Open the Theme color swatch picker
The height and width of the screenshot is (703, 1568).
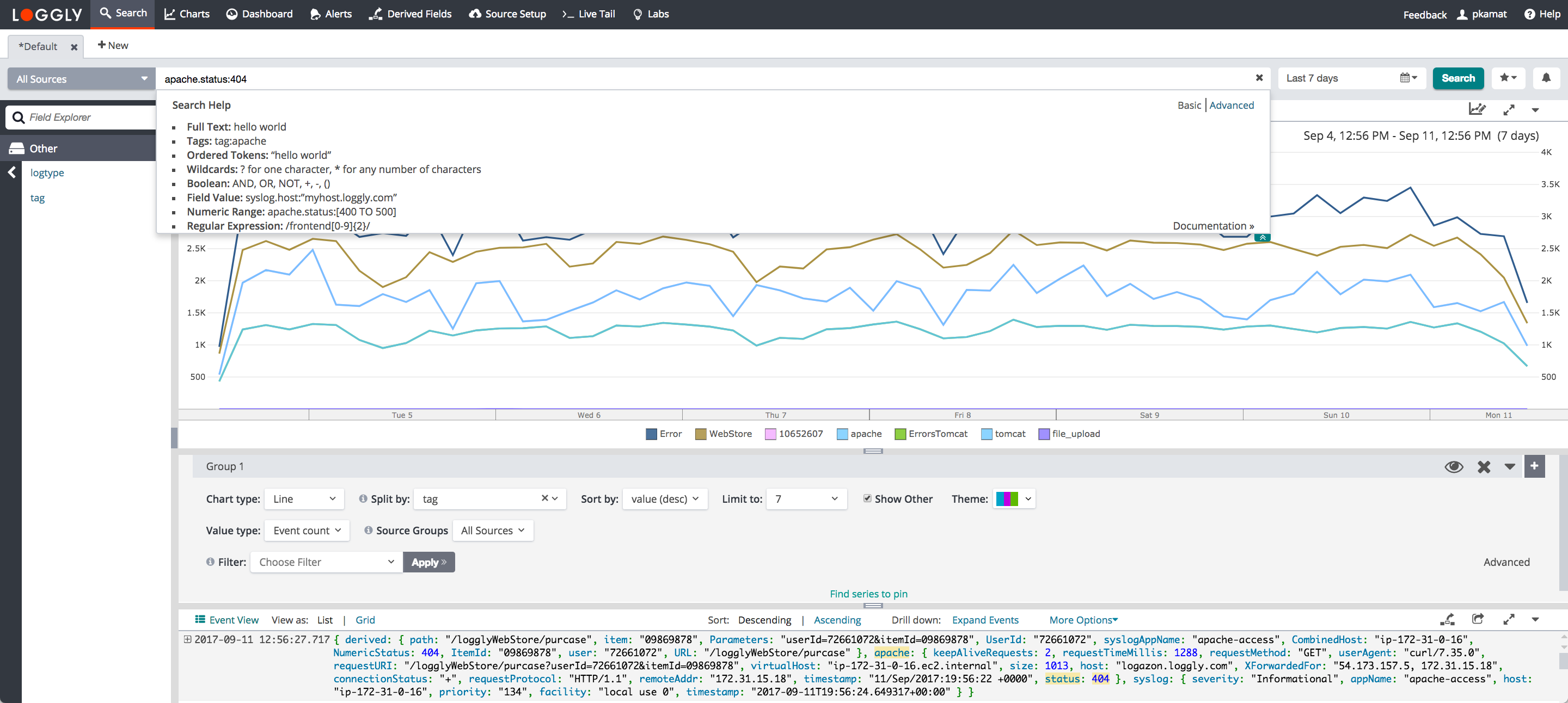click(x=1013, y=498)
